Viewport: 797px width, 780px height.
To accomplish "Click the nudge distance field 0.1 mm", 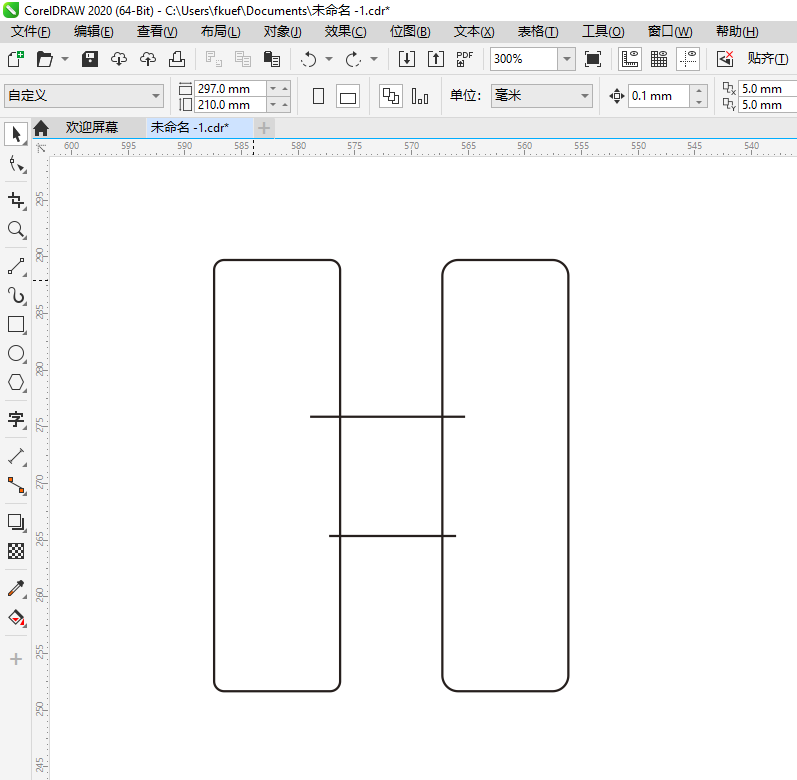I will point(659,96).
